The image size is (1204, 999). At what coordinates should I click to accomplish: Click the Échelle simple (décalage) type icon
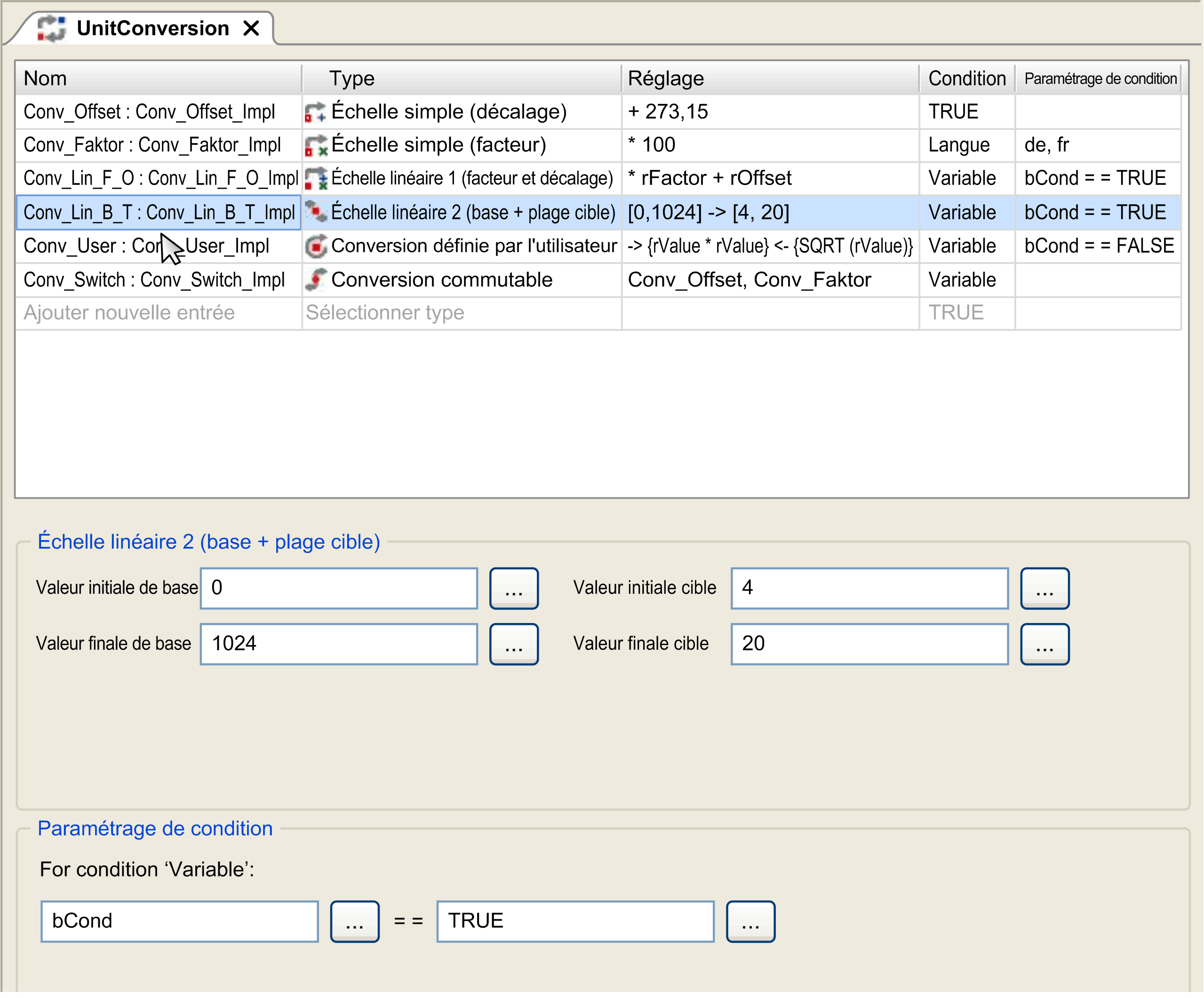[x=315, y=112]
